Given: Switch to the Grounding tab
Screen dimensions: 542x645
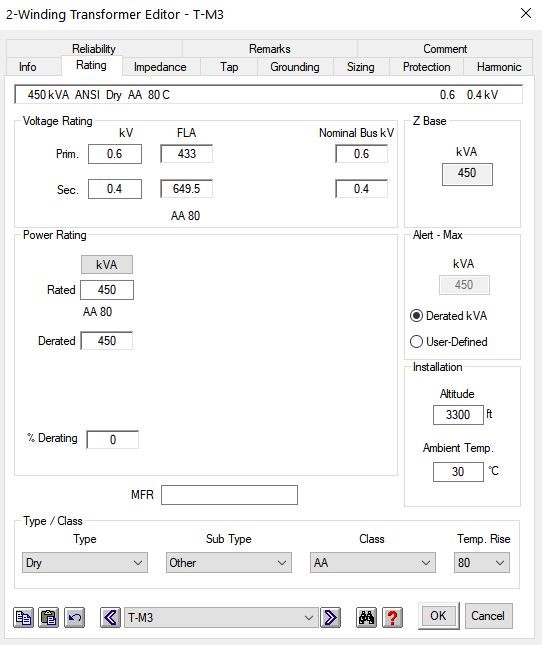Looking at the screenshot, I should pyautogui.click(x=295, y=67).
